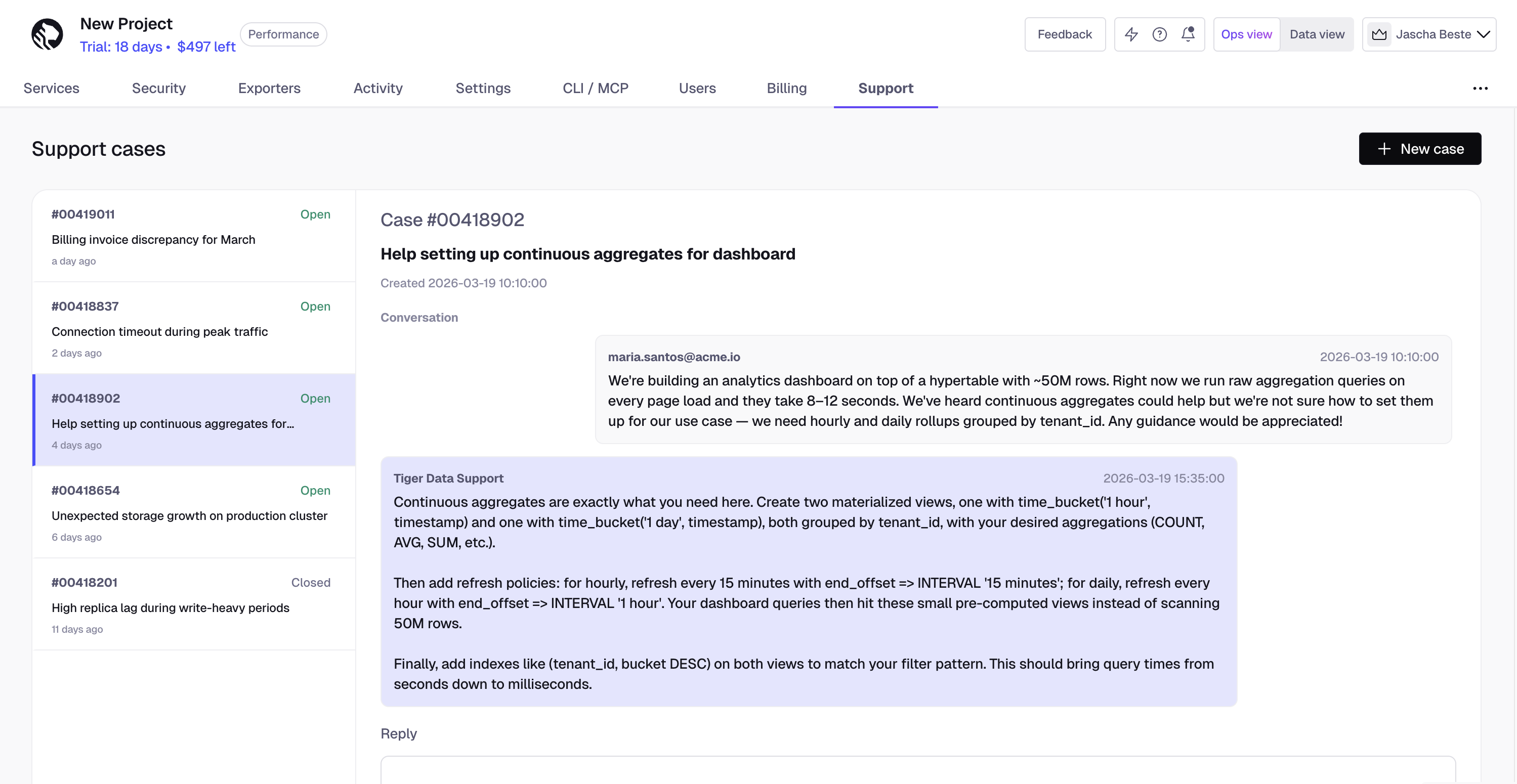Image resolution: width=1517 pixels, height=784 pixels.
Task: Switch to the Security tab
Action: point(158,89)
